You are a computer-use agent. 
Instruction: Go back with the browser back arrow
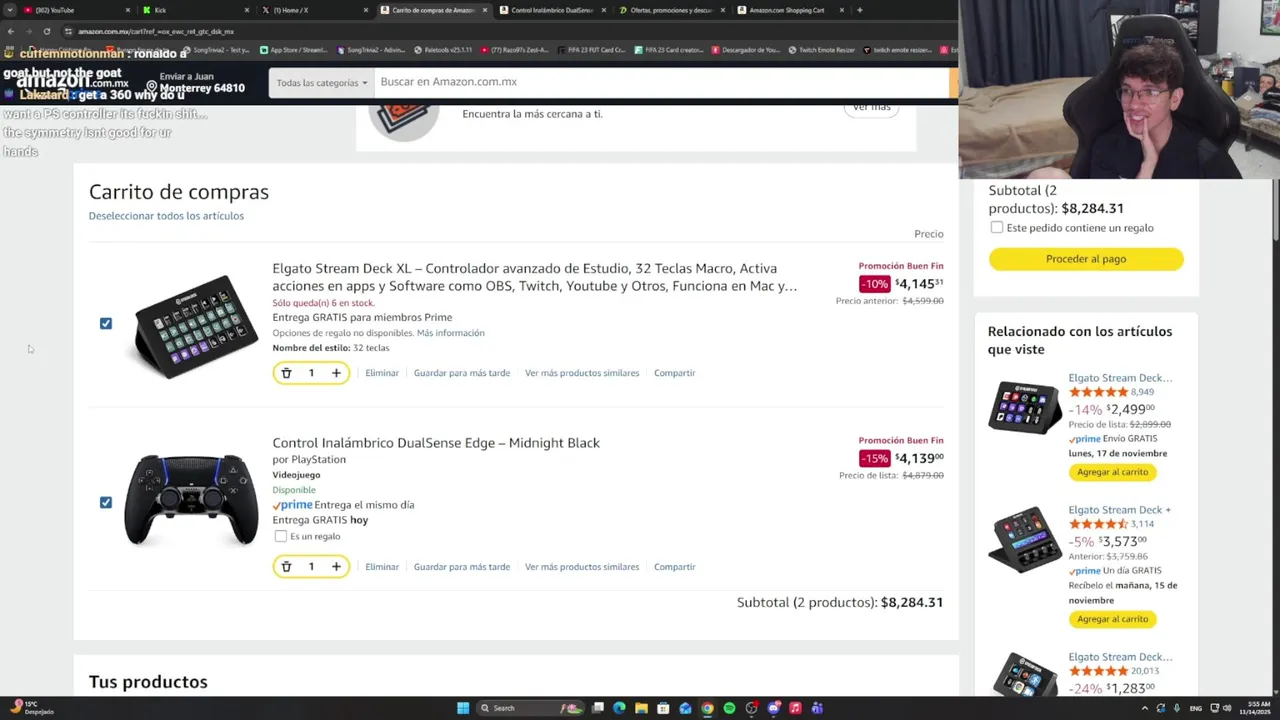coord(11,31)
